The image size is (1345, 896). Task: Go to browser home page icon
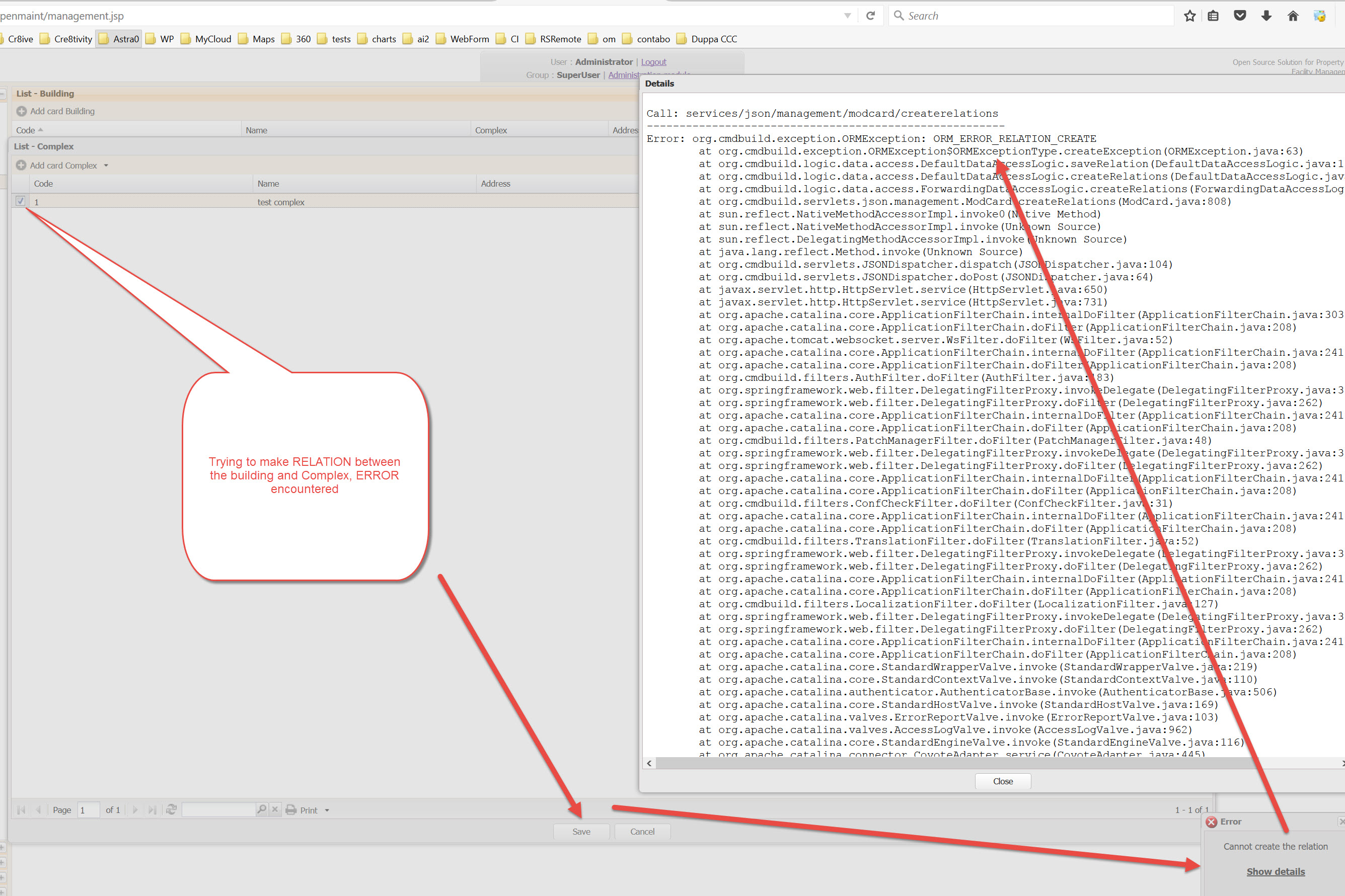click(x=1293, y=16)
